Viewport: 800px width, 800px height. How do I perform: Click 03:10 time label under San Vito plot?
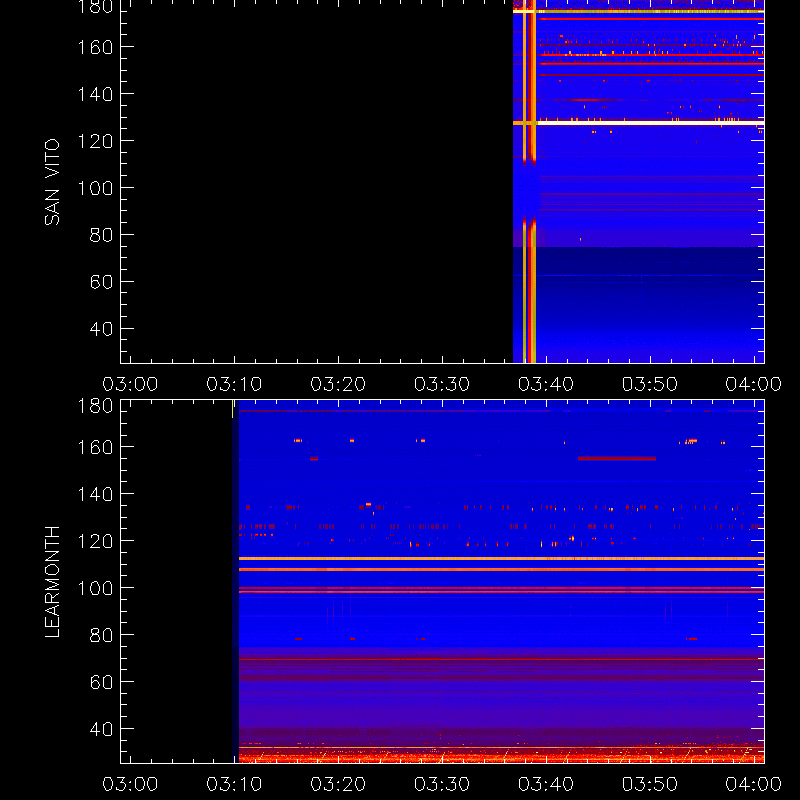234,384
